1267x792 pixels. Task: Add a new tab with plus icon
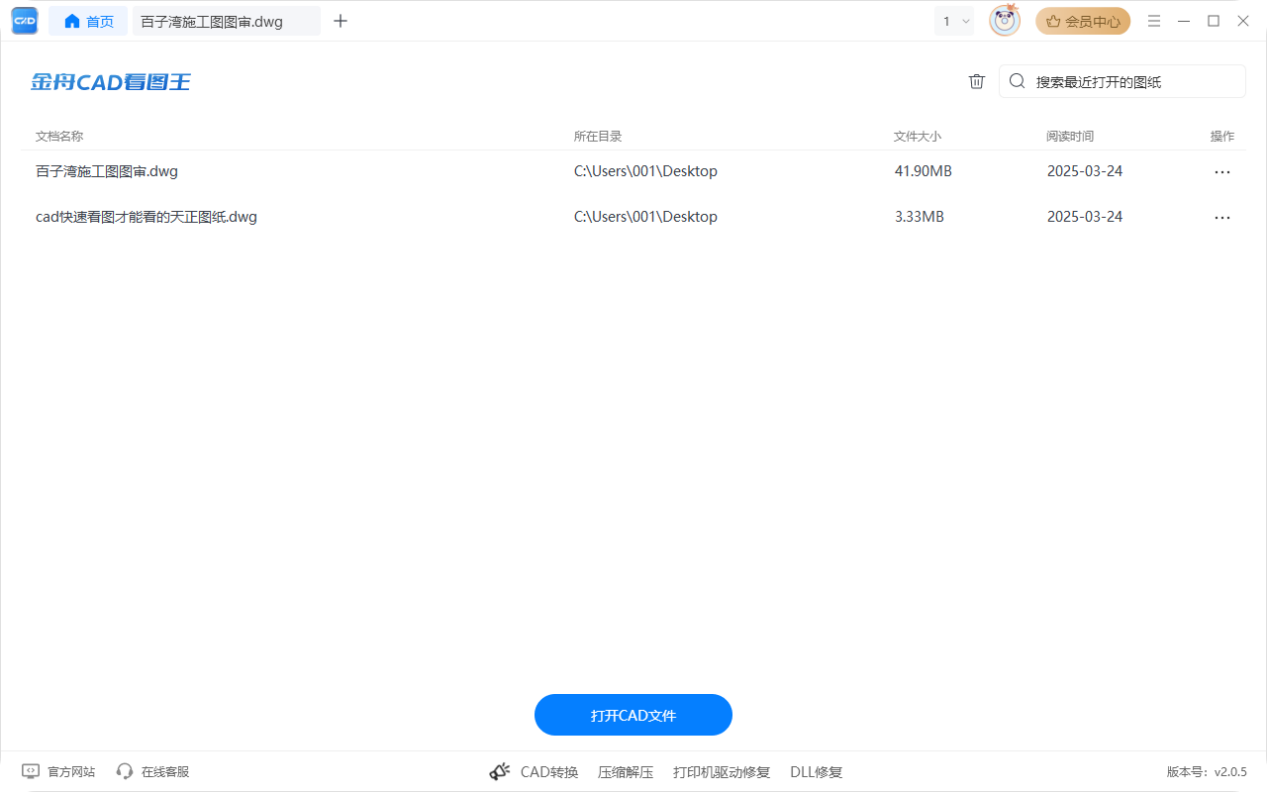(x=340, y=21)
